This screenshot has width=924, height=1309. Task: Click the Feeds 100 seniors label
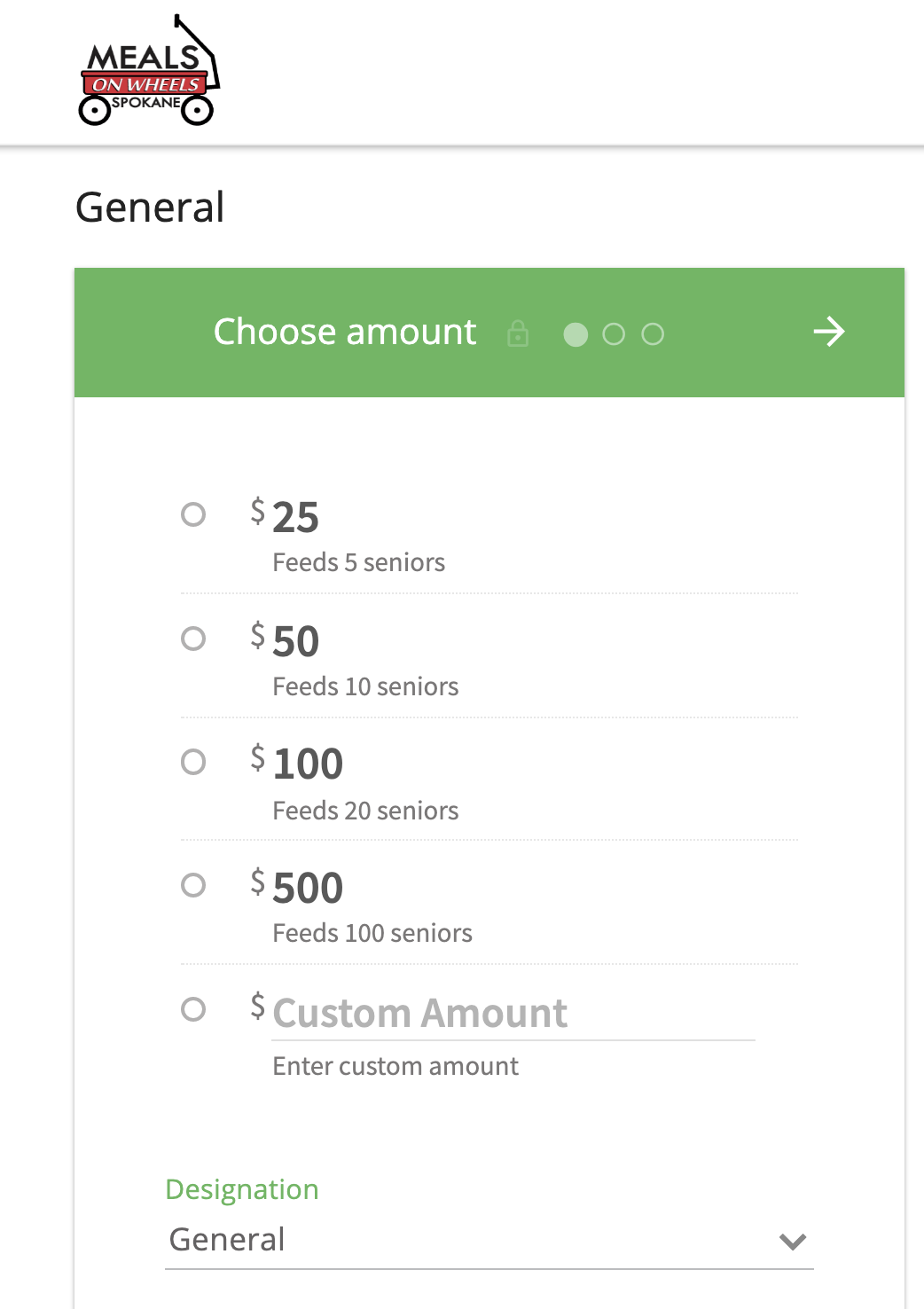372,933
